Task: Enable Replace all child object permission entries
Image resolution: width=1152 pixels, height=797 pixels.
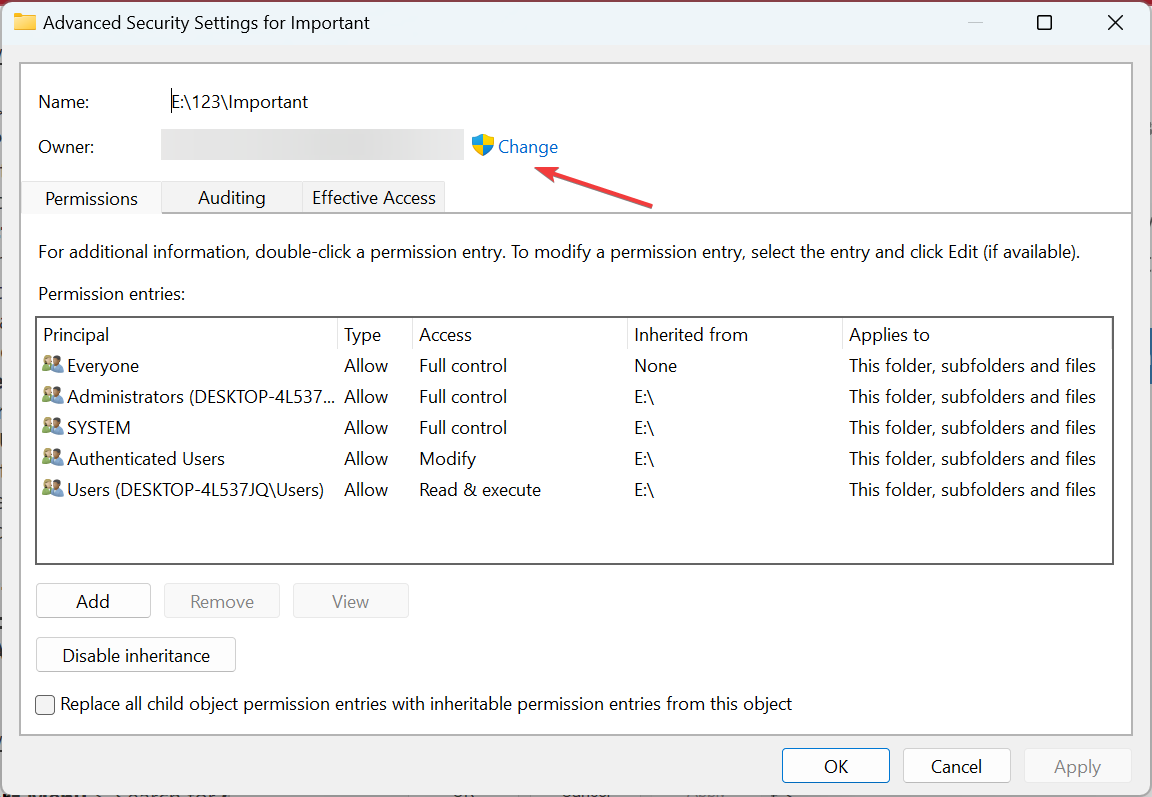Action: click(x=46, y=705)
